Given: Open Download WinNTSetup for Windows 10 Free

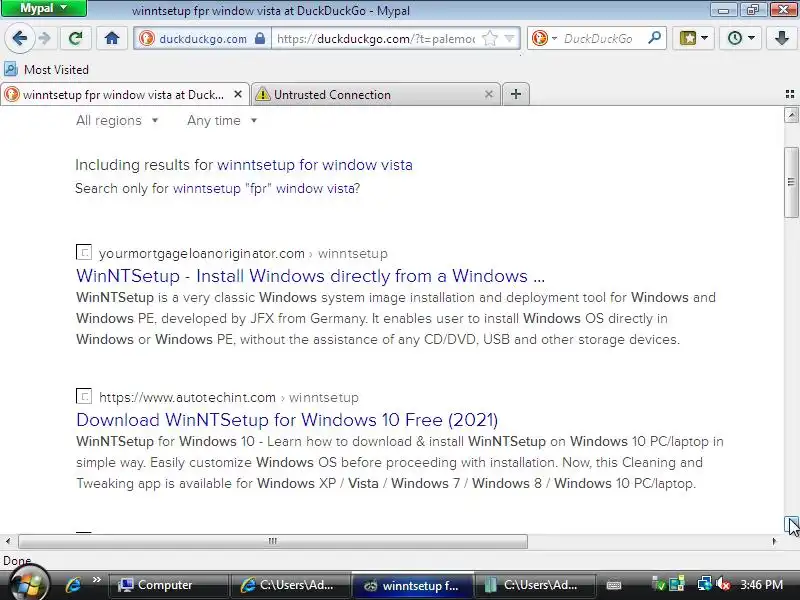Looking at the screenshot, I should coord(287,420).
